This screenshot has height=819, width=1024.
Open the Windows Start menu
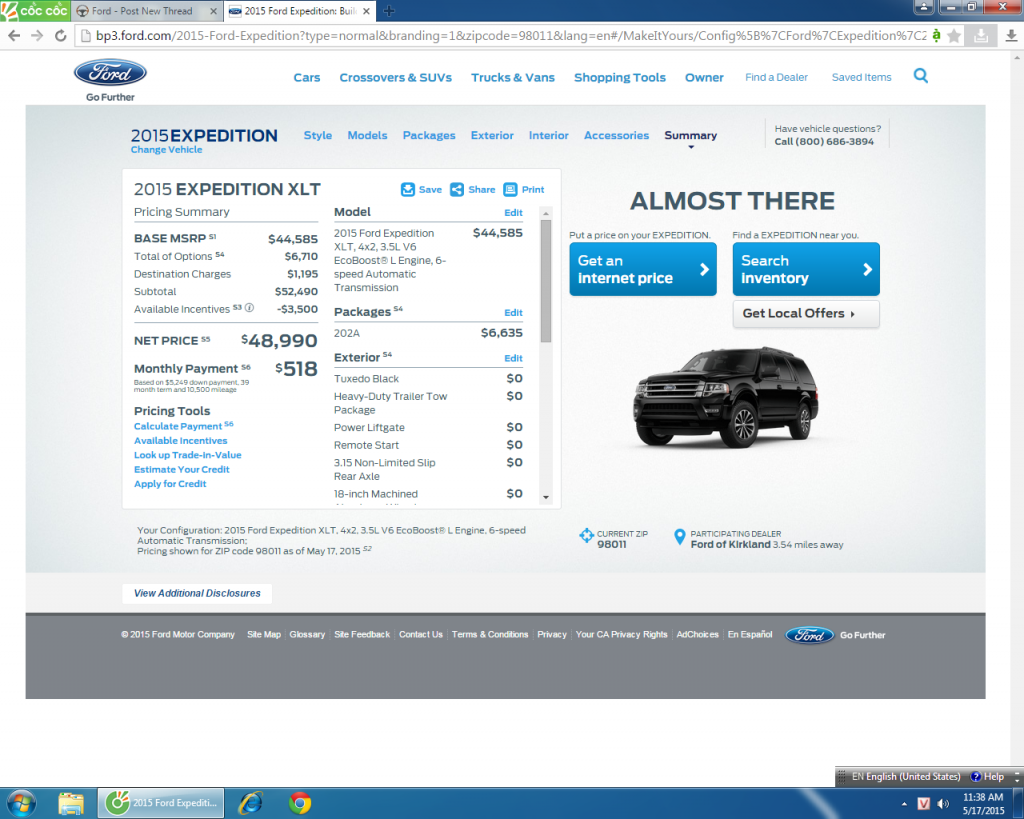point(22,803)
